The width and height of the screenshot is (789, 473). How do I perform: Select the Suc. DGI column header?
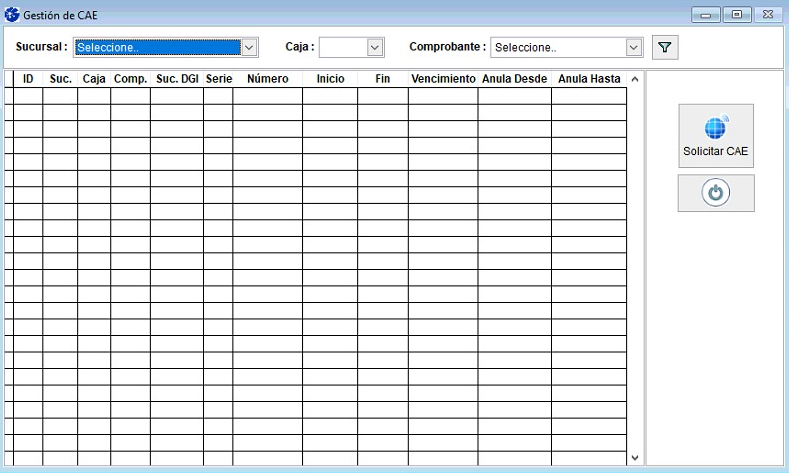tap(176, 79)
